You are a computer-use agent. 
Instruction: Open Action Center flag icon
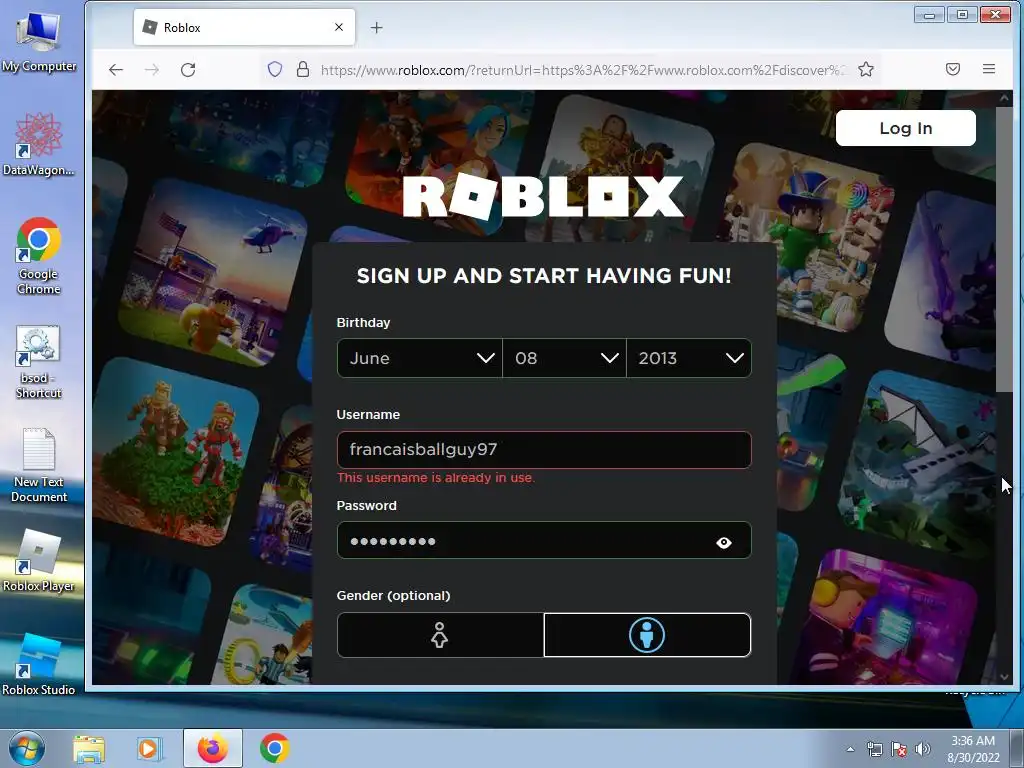pyautogui.click(x=899, y=750)
